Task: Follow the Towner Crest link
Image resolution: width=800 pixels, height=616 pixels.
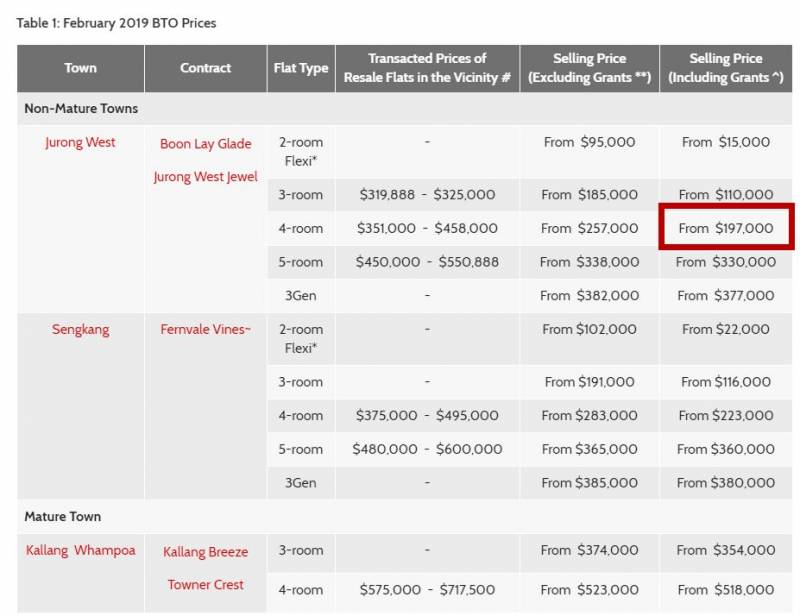Action: (205, 585)
